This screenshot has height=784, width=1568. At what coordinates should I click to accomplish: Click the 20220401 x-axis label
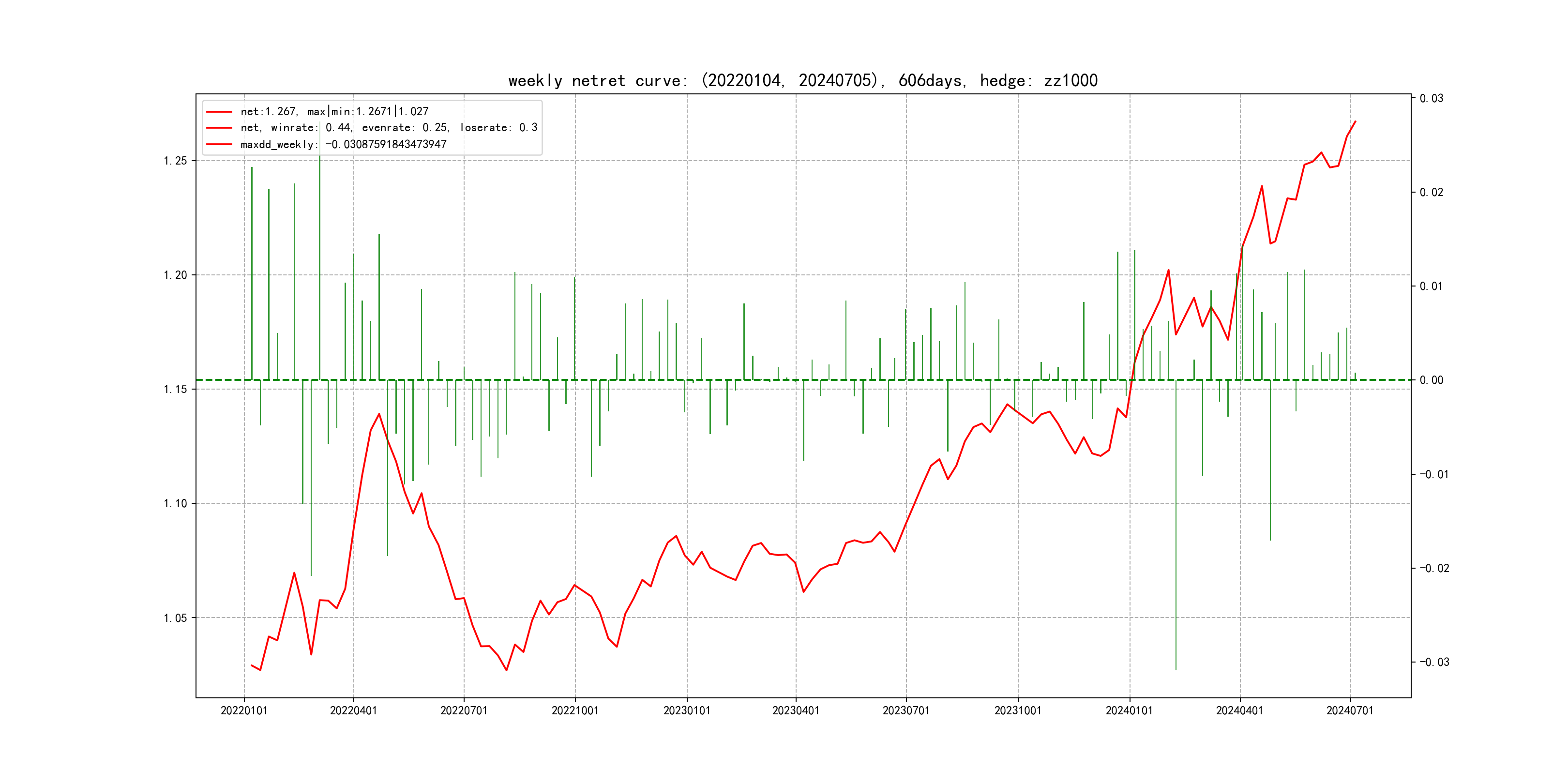354,710
